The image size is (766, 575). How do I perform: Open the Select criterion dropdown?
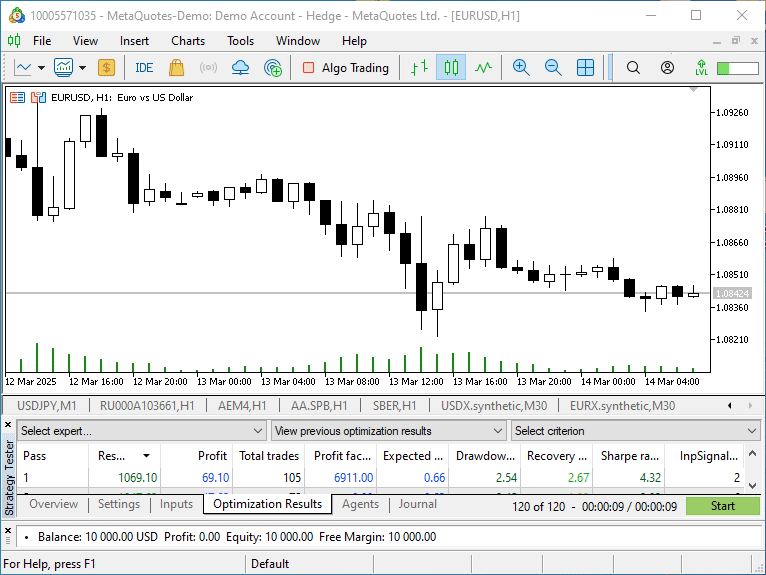[x=635, y=431]
